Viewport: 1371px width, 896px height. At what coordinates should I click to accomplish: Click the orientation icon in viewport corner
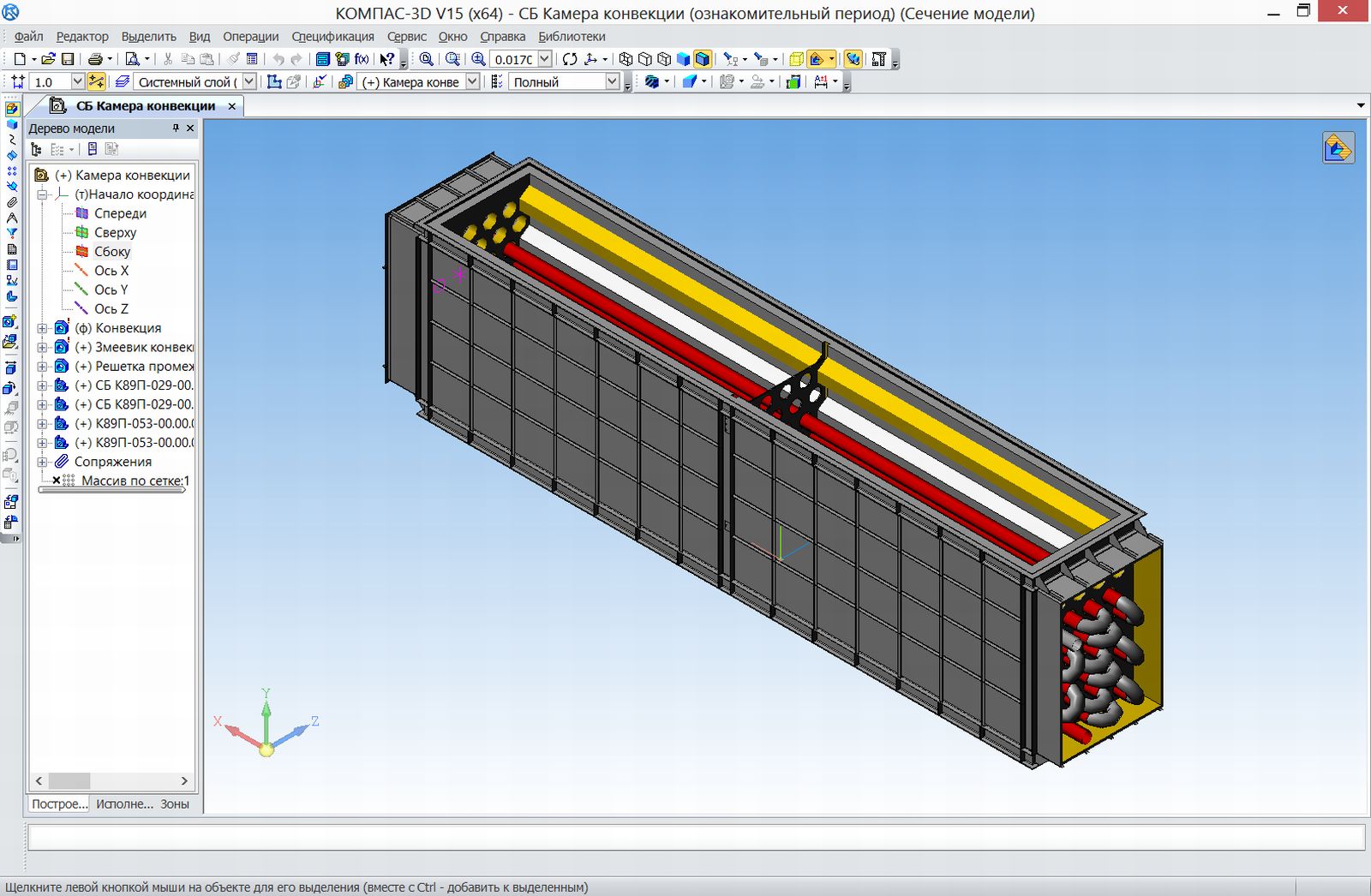(x=1338, y=148)
